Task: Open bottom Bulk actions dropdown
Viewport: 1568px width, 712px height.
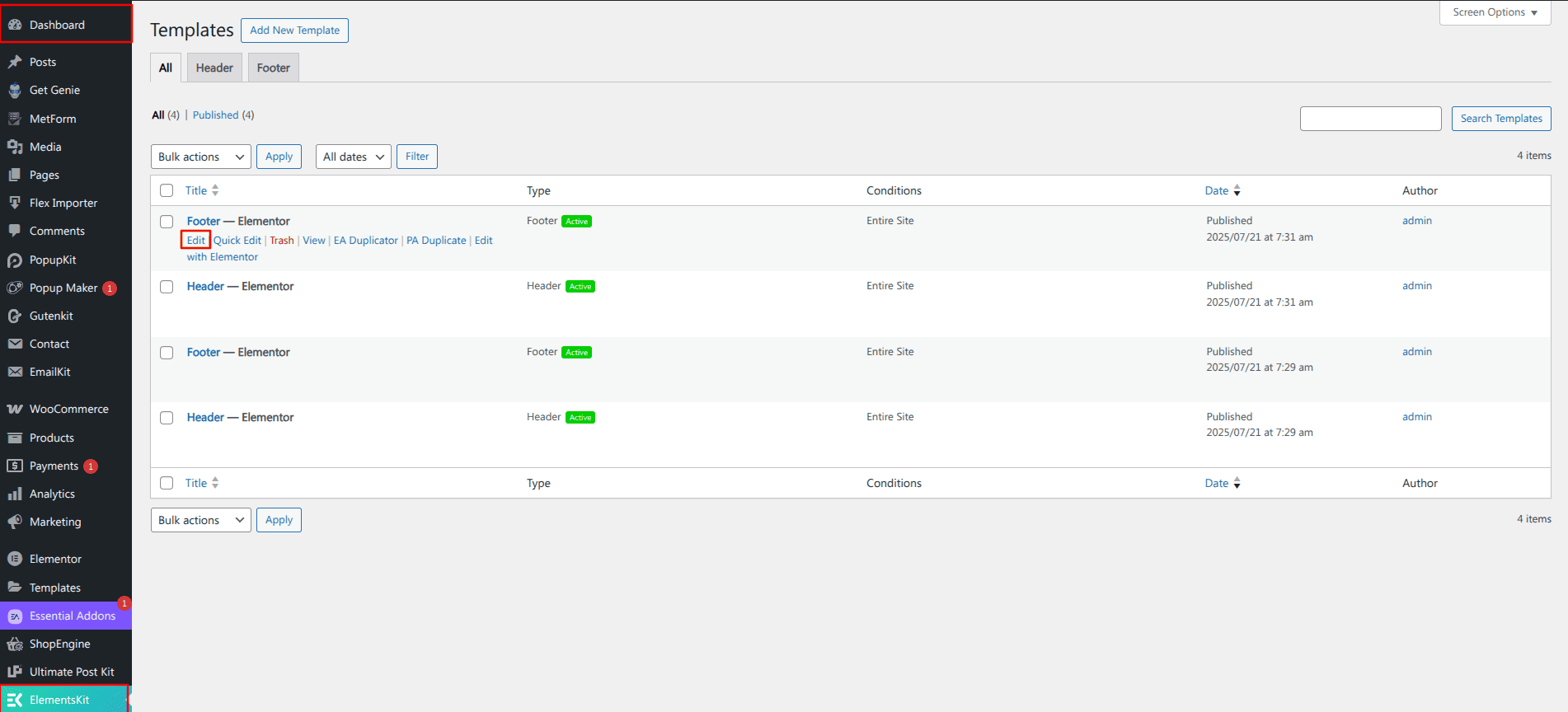Action: [x=201, y=520]
